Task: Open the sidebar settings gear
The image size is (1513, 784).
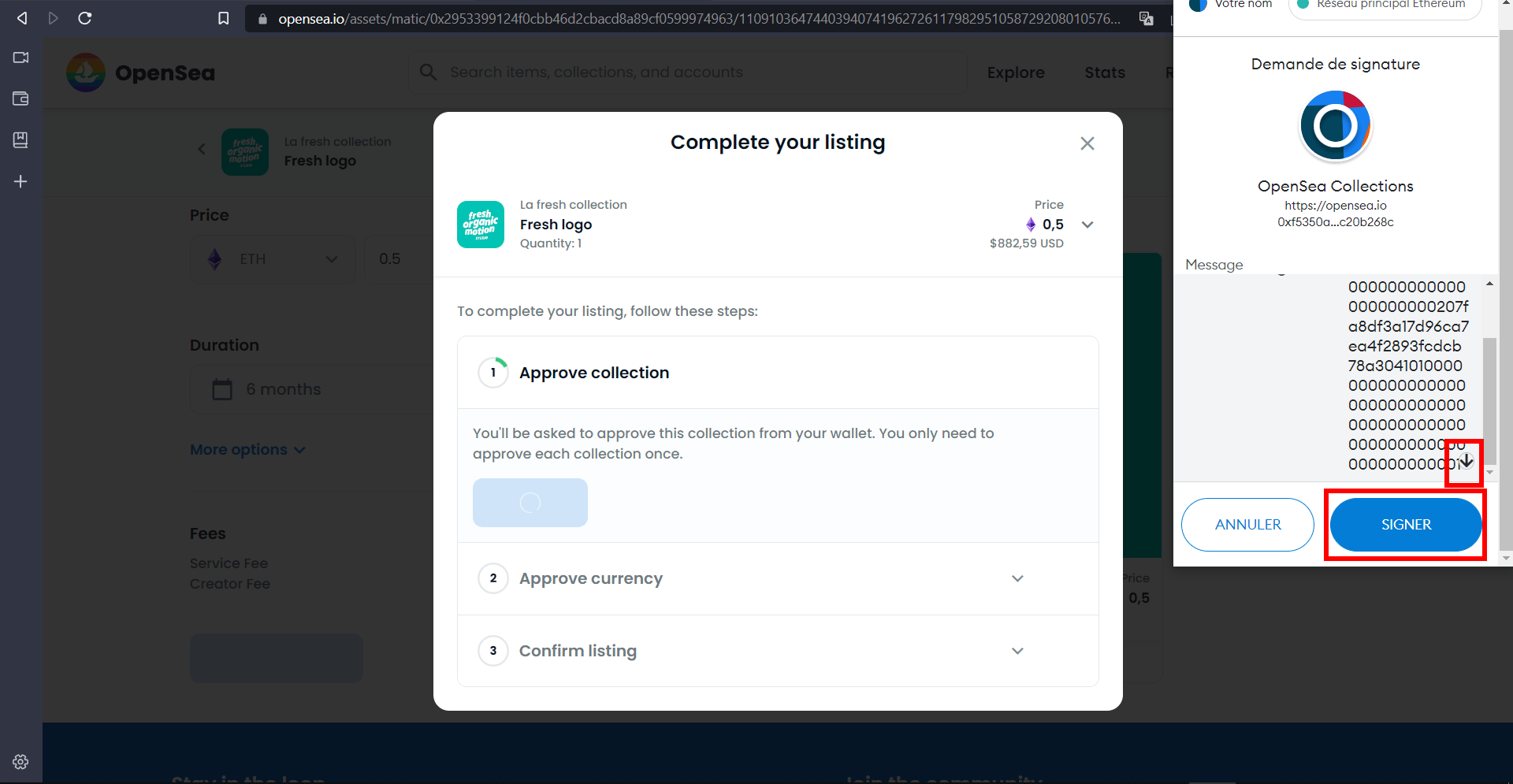Action: click(x=20, y=762)
